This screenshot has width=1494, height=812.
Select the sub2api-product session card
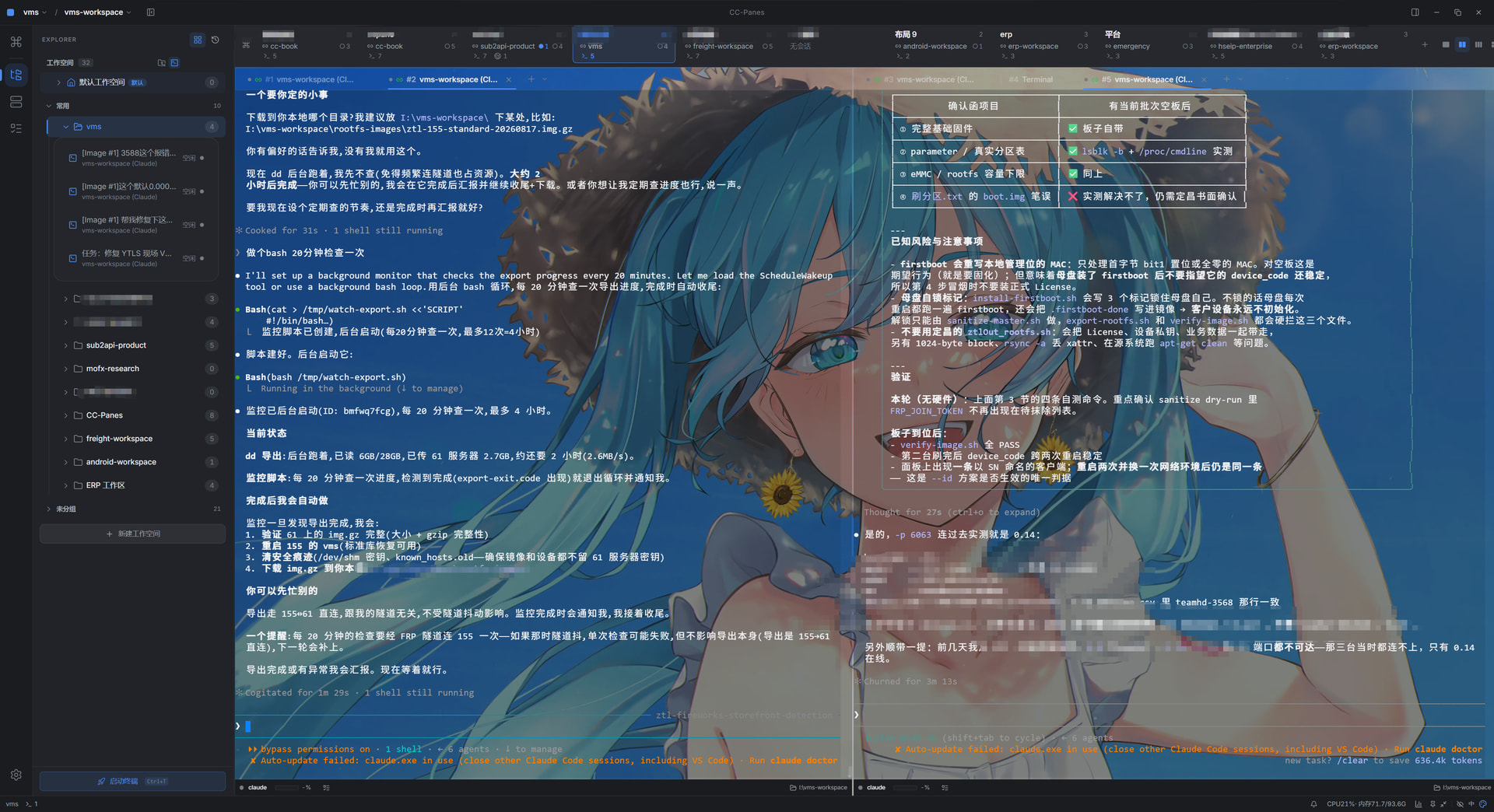[x=517, y=45]
